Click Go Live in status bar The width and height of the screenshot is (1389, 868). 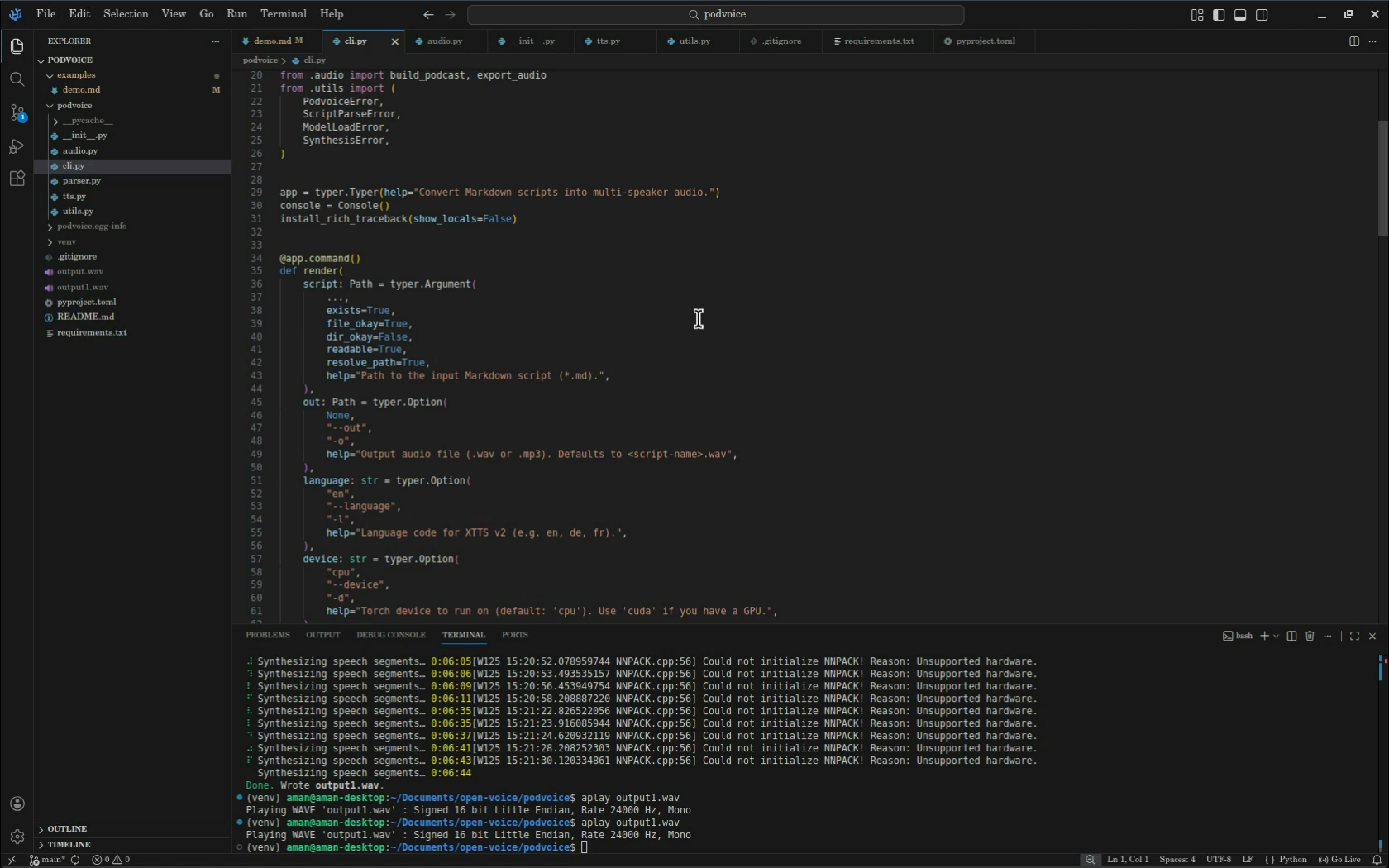(x=1339, y=860)
